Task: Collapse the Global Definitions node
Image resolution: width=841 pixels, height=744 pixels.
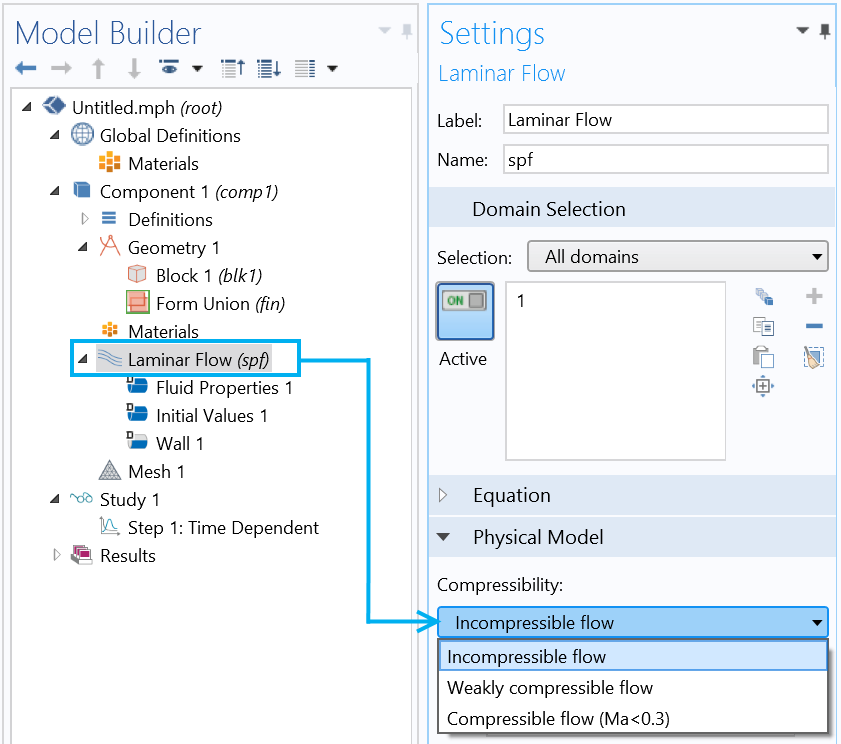Action: pyautogui.click(x=55, y=135)
